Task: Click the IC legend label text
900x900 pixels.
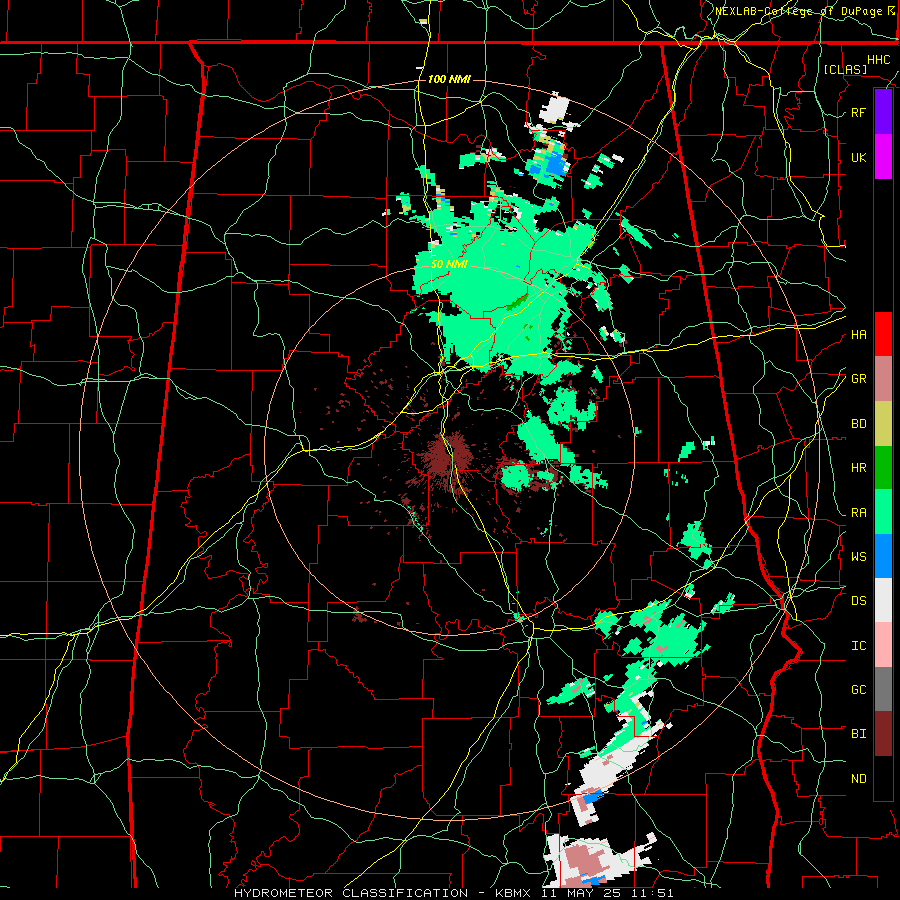Action: [x=858, y=646]
